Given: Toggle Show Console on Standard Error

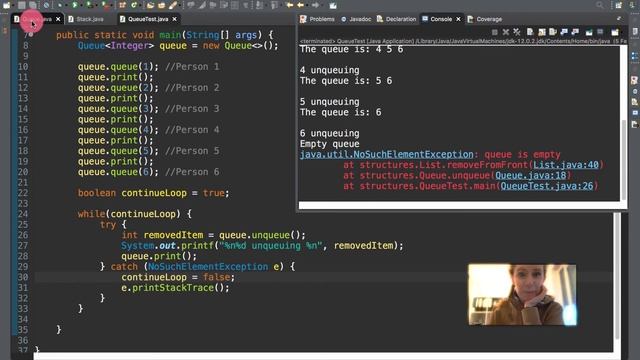Looking at the screenshot, I should [575, 32].
